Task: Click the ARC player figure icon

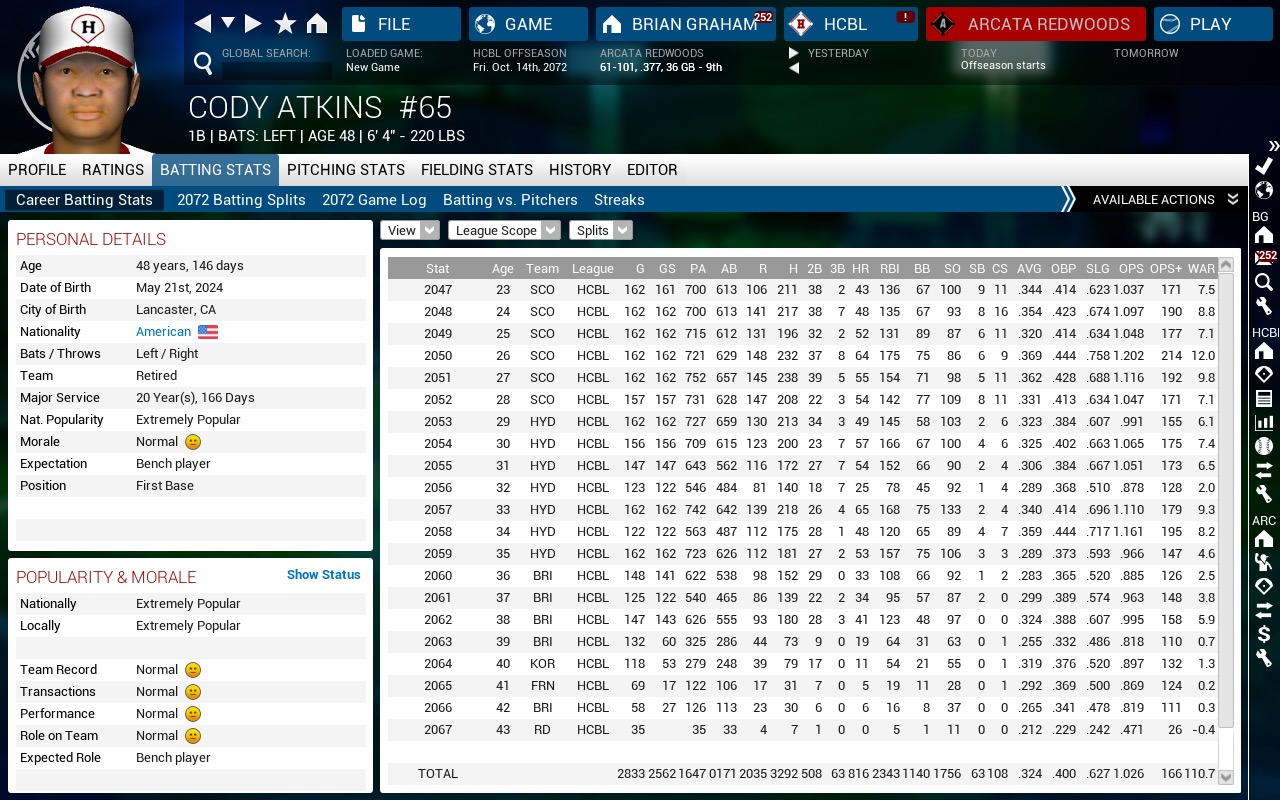Action: [x=1264, y=562]
